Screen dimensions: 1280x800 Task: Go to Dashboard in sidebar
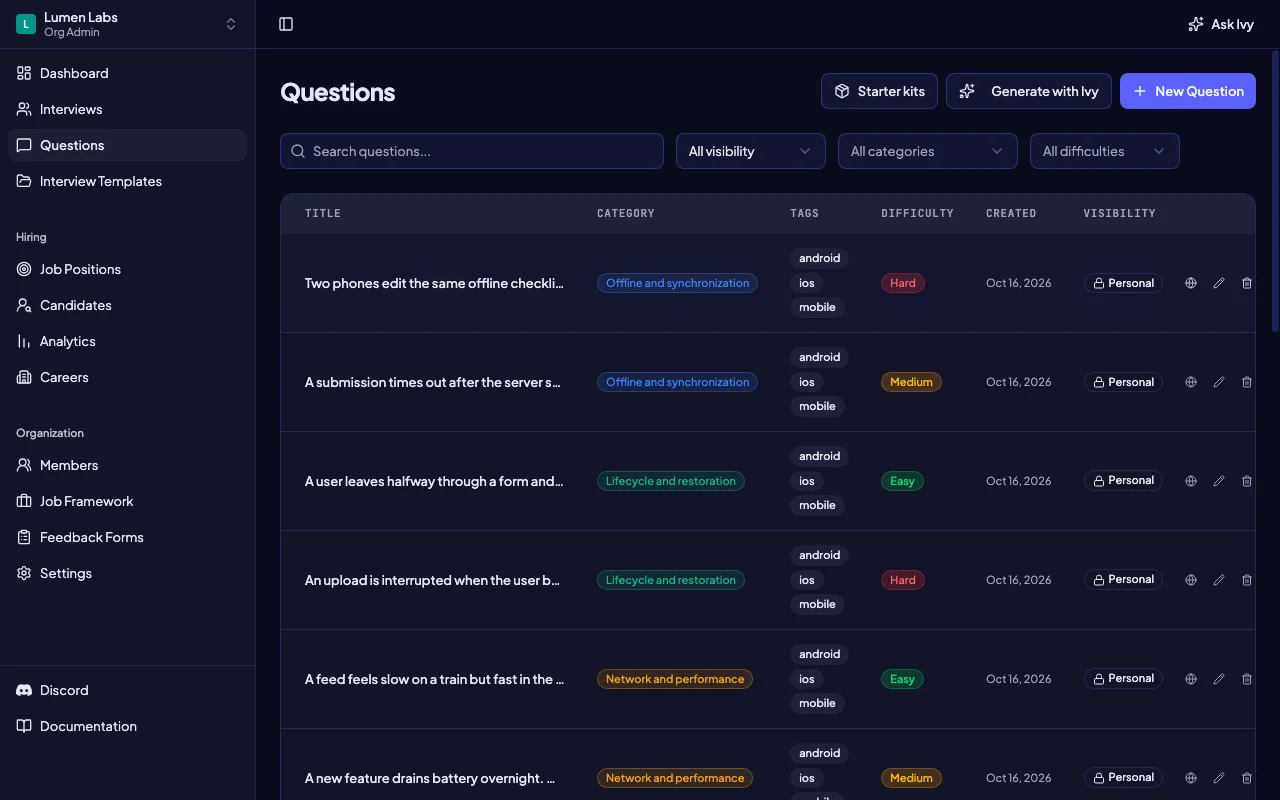click(x=127, y=73)
